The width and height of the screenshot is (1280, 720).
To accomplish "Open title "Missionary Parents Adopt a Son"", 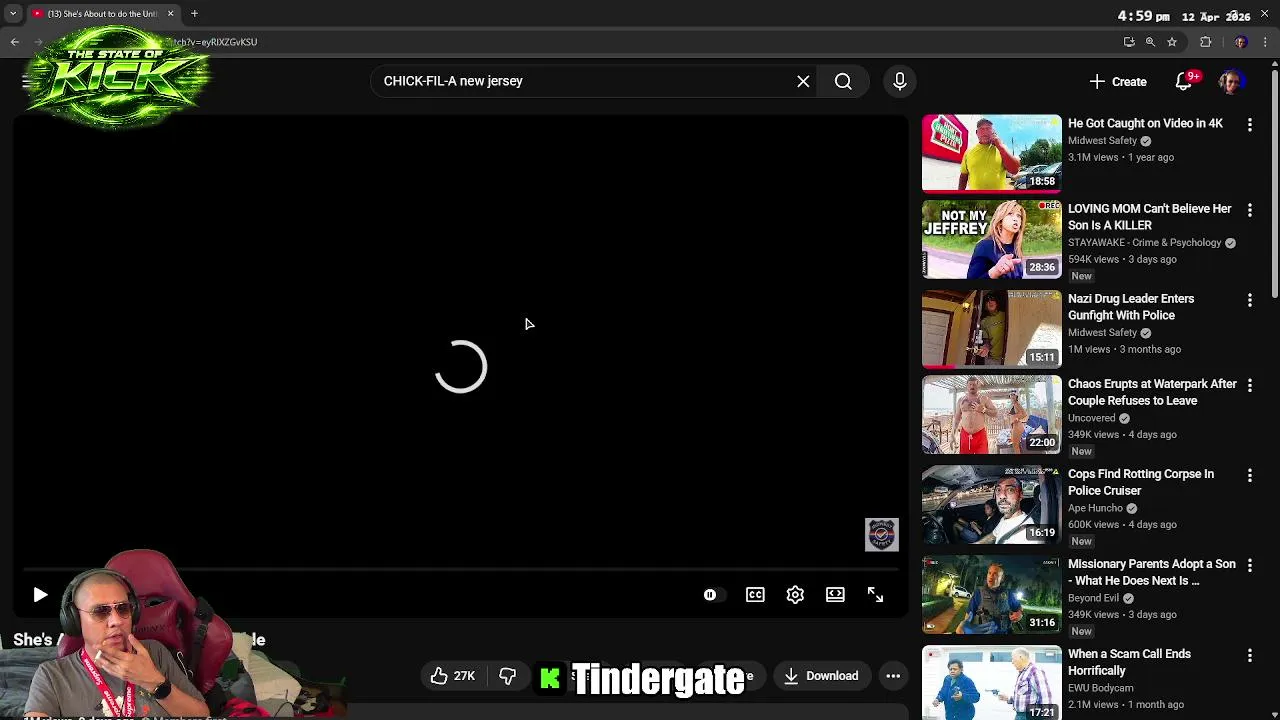I will (1152, 572).
